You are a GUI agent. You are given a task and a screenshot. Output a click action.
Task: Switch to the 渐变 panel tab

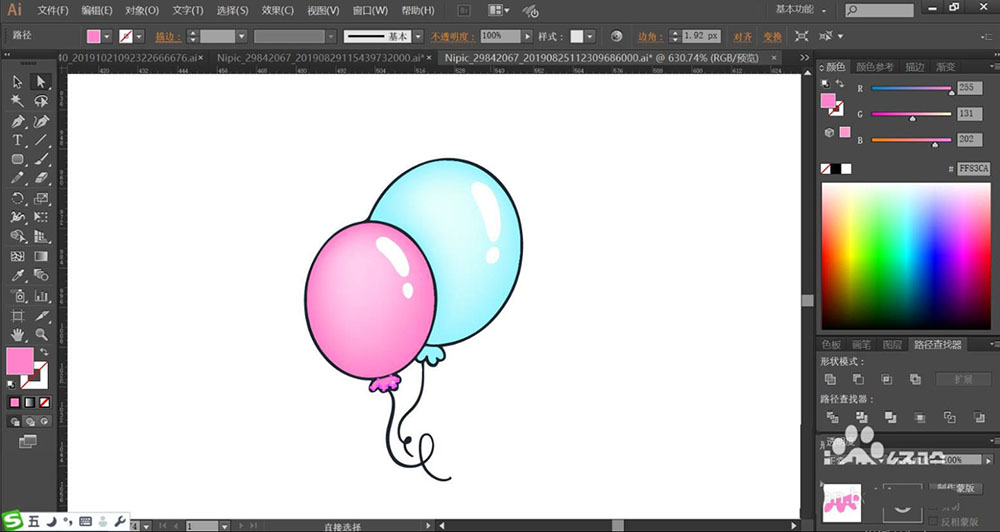946,66
